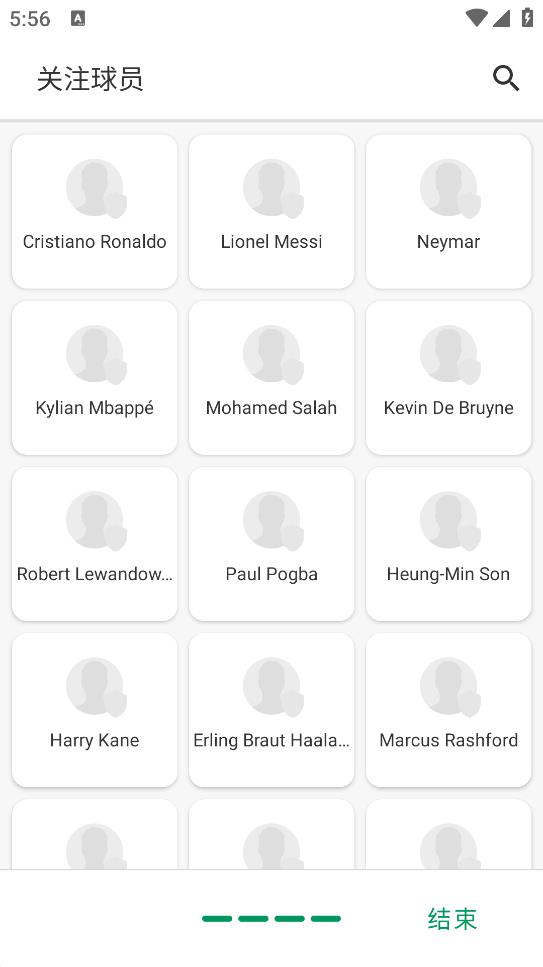Select the Erling Braut Haaland card

[x=272, y=710]
